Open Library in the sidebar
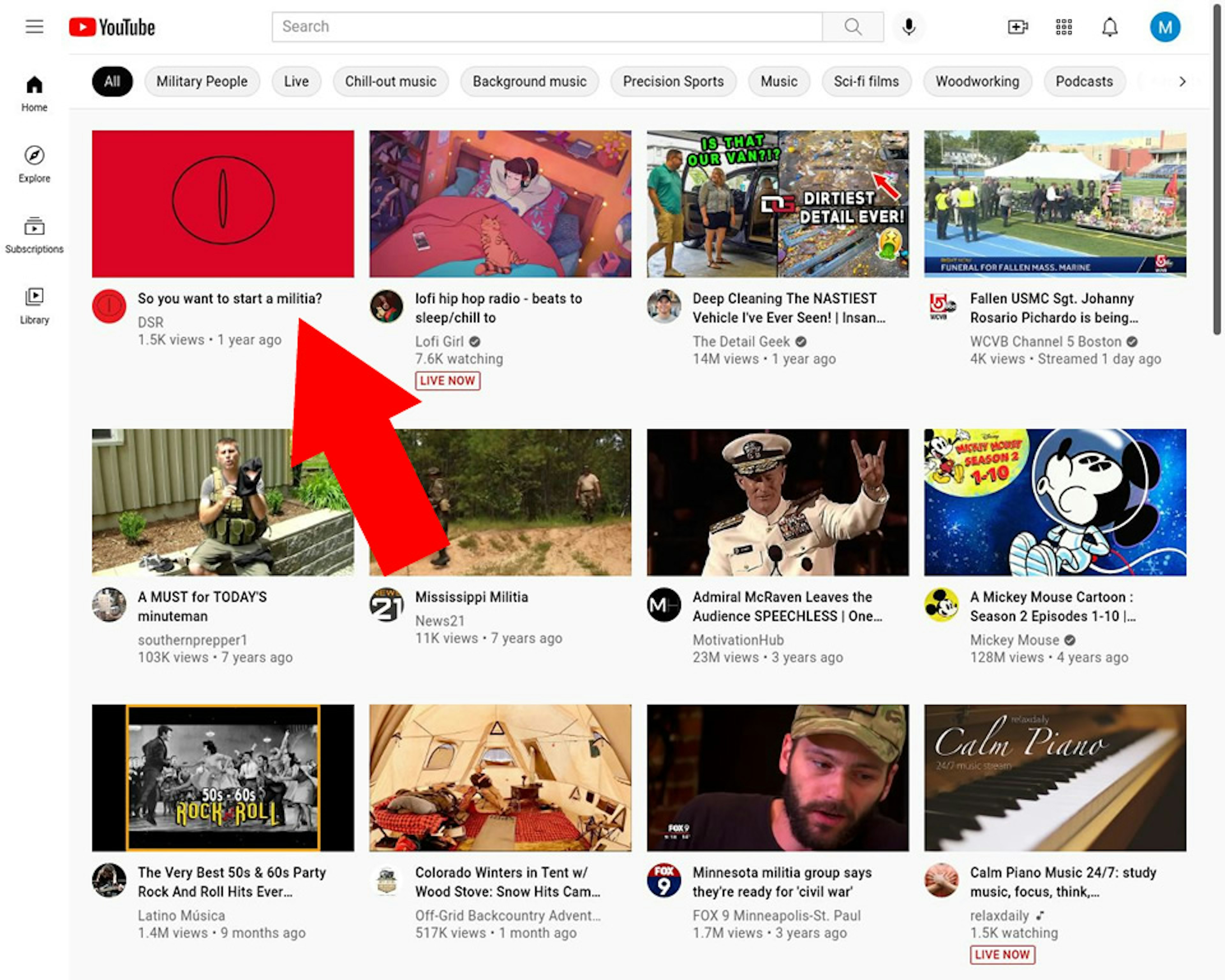Screen dimensions: 1225x980 click(x=34, y=306)
